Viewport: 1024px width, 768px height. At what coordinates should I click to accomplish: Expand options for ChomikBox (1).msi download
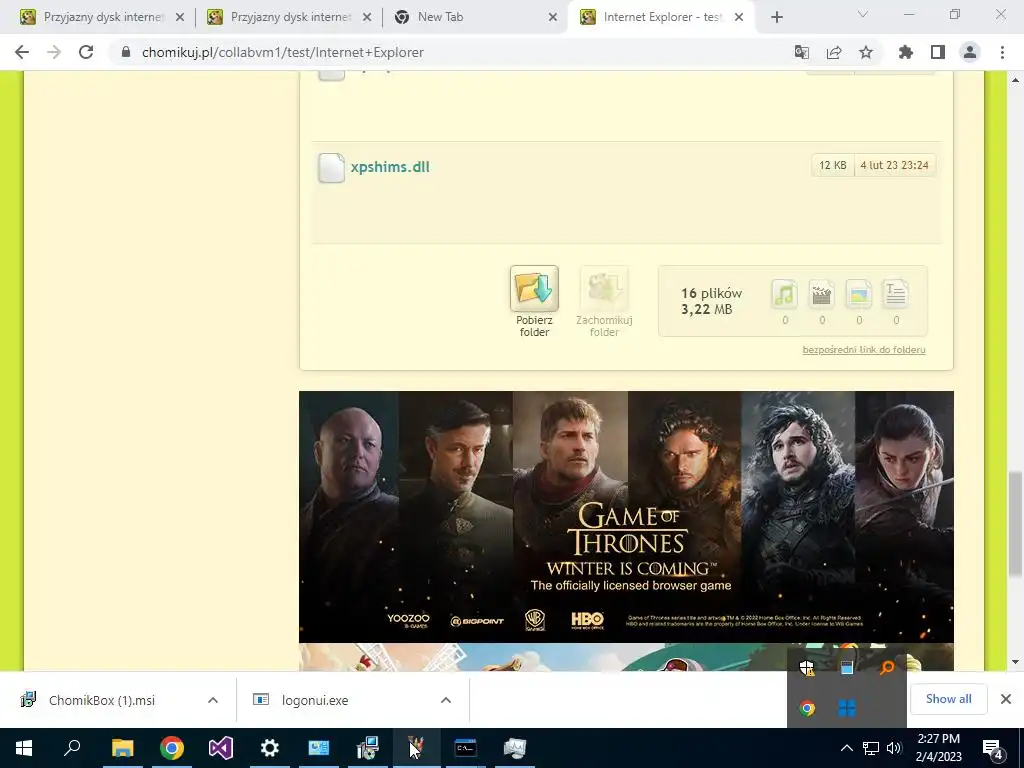[213, 700]
